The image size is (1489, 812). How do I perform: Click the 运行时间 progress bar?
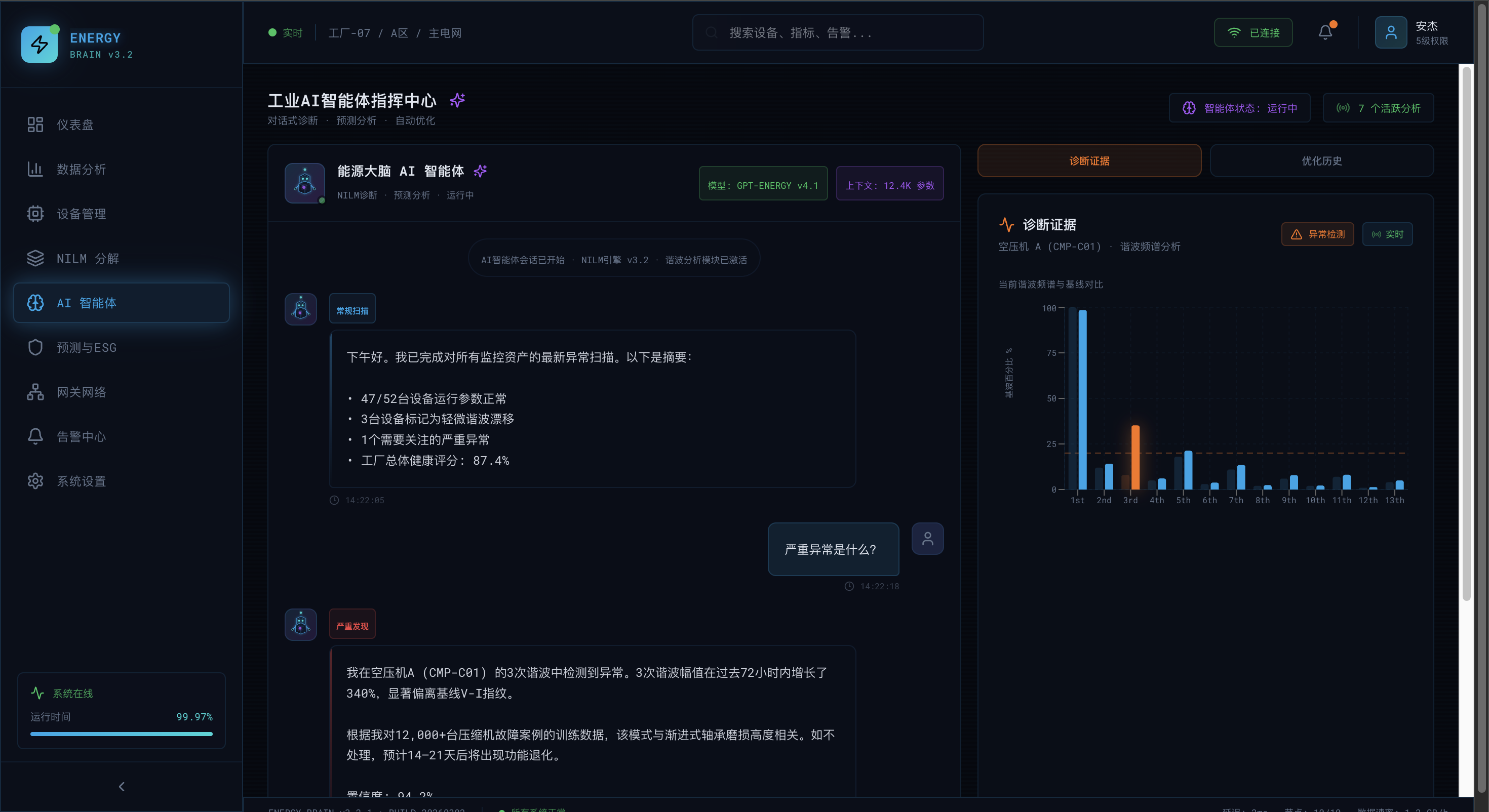(x=121, y=734)
